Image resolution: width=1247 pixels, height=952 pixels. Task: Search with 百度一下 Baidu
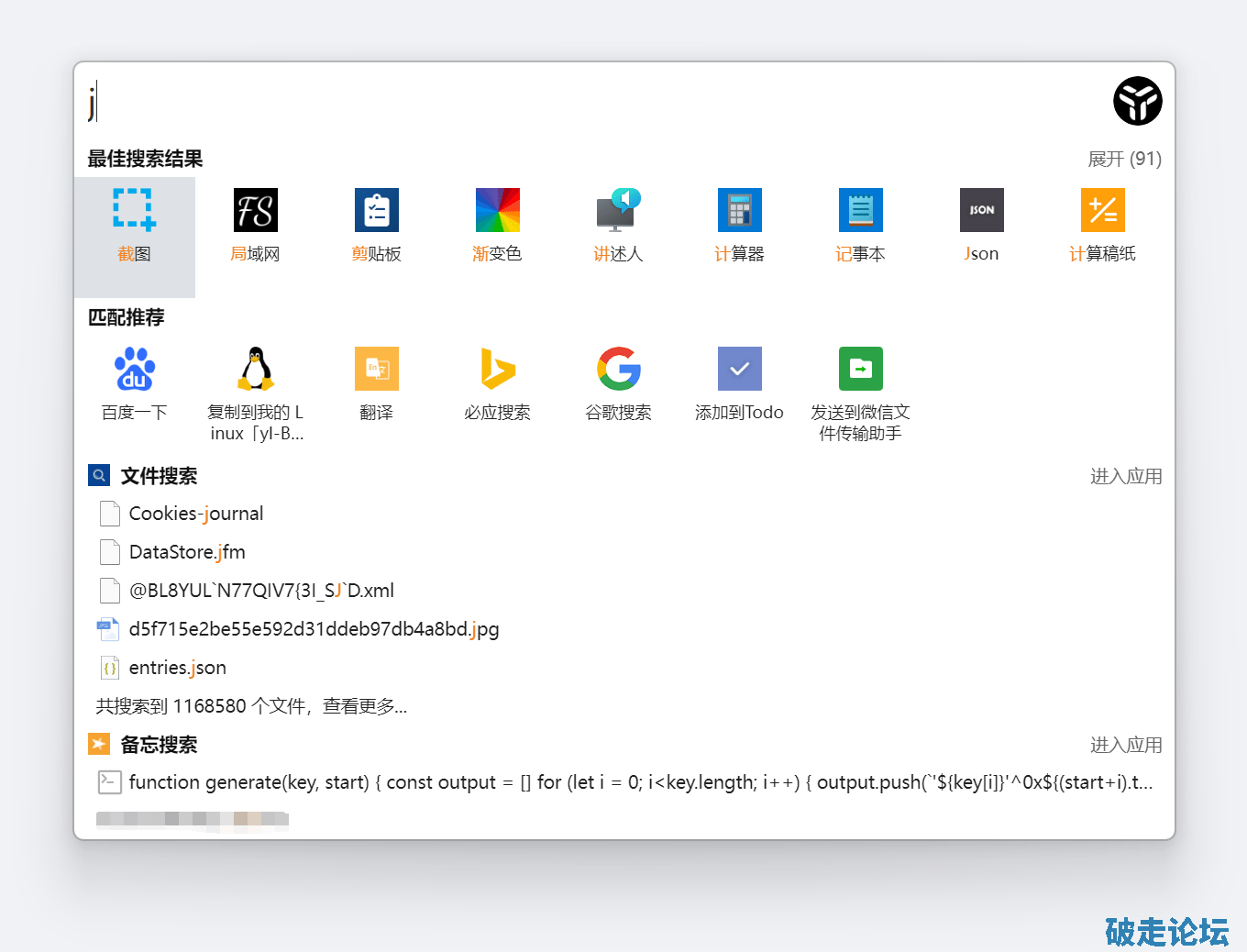coord(134,384)
